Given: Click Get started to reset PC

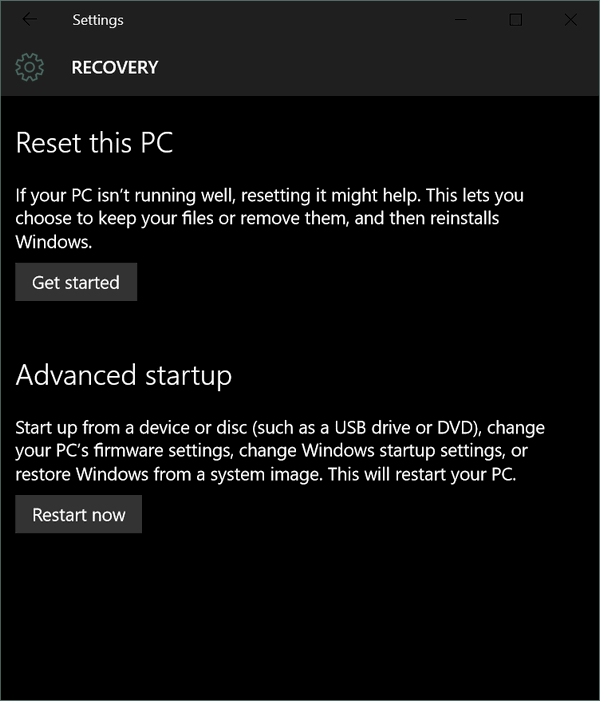Looking at the screenshot, I should tap(76, 282).
